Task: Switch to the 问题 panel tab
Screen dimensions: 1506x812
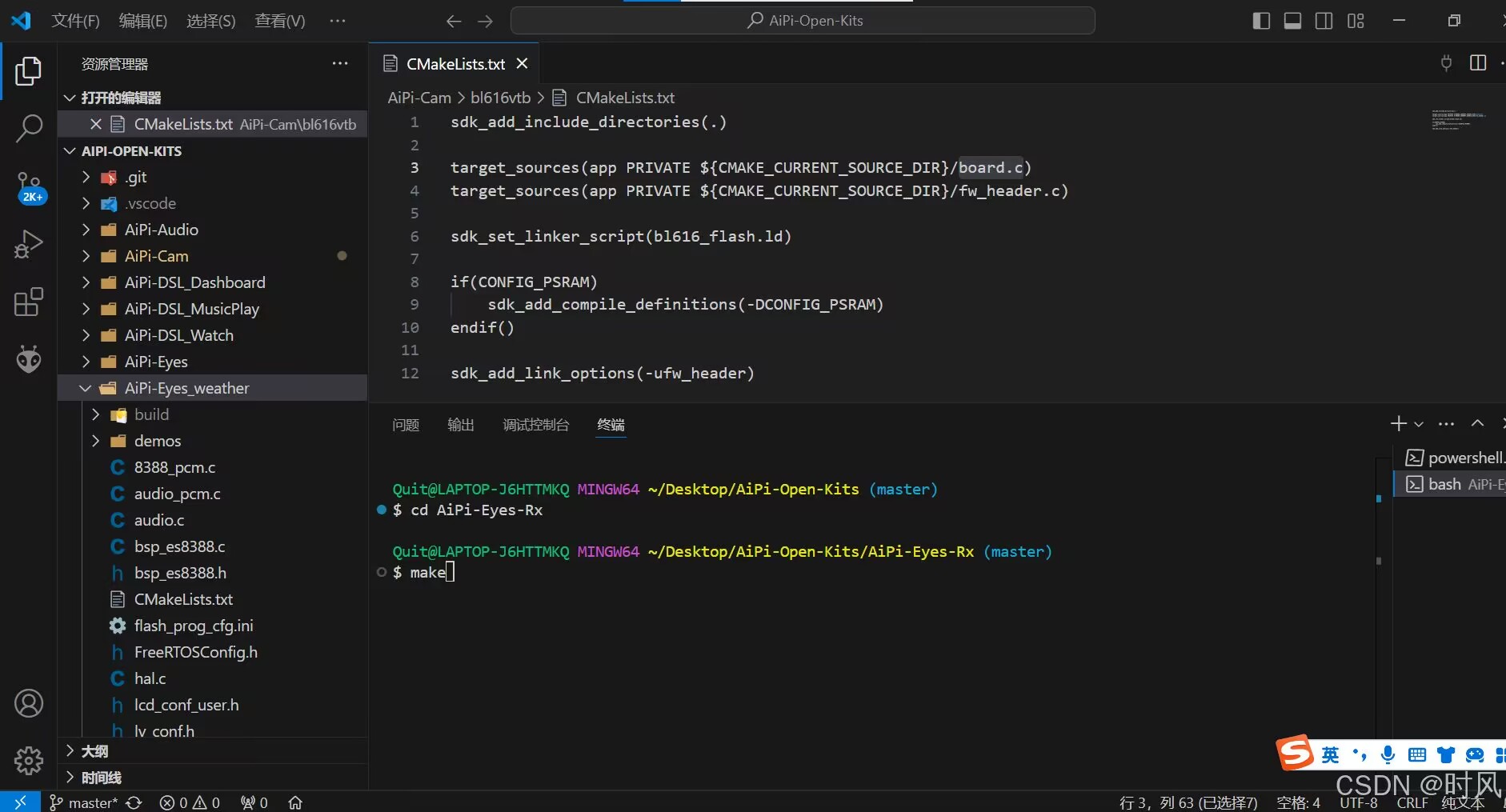Action: coord(406,425)
